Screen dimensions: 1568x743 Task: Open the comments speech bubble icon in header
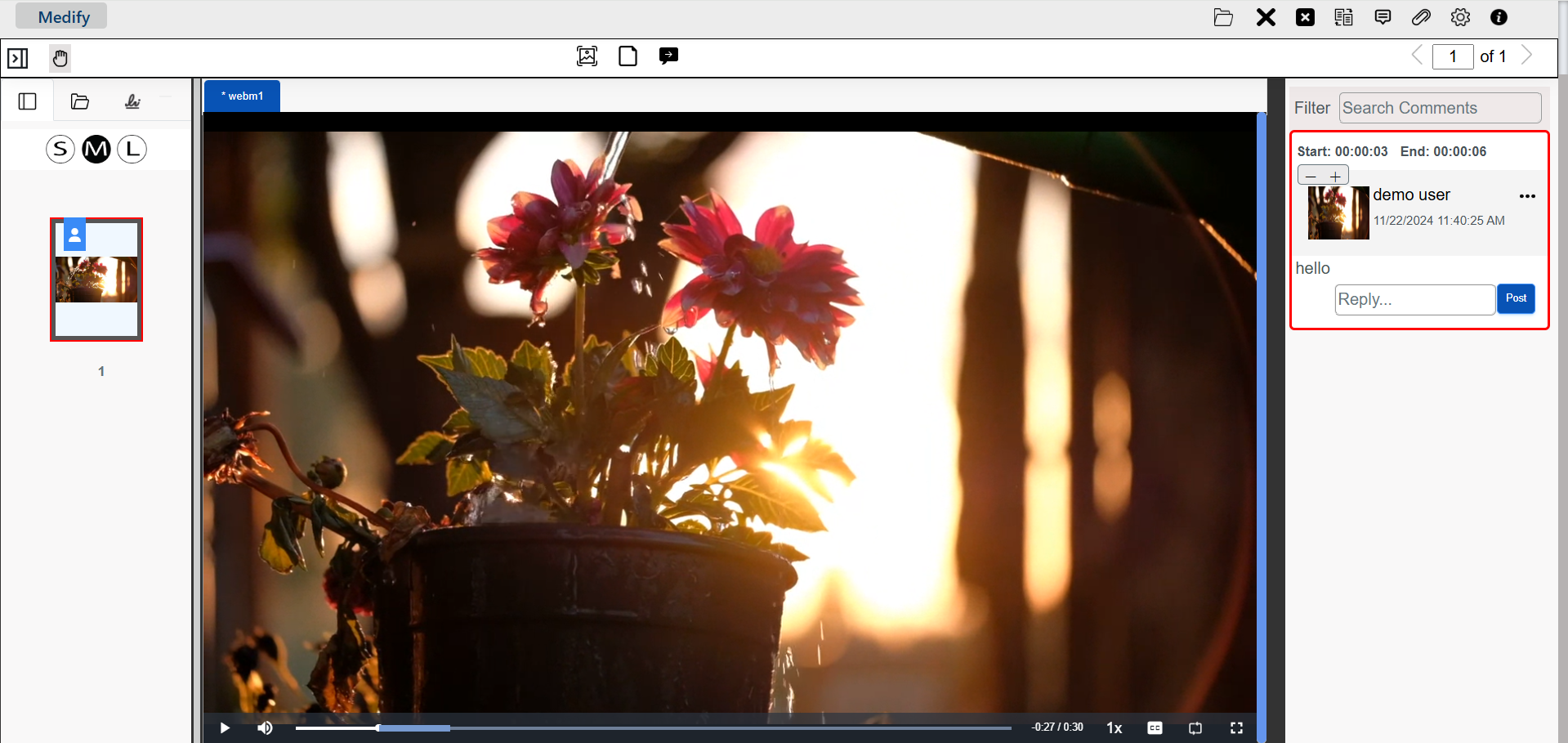point(1383,17)
